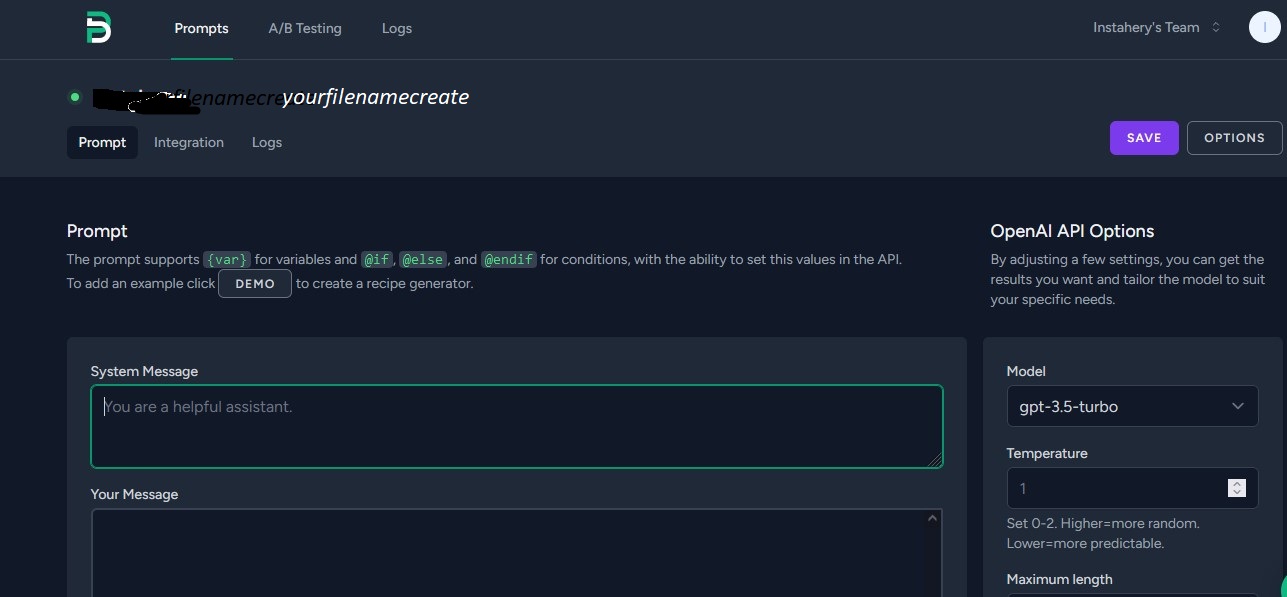This screenshot has width=1287, height=597.
Task: Open the OPTIONS menu button
Action: click(x=1234, y=138)
